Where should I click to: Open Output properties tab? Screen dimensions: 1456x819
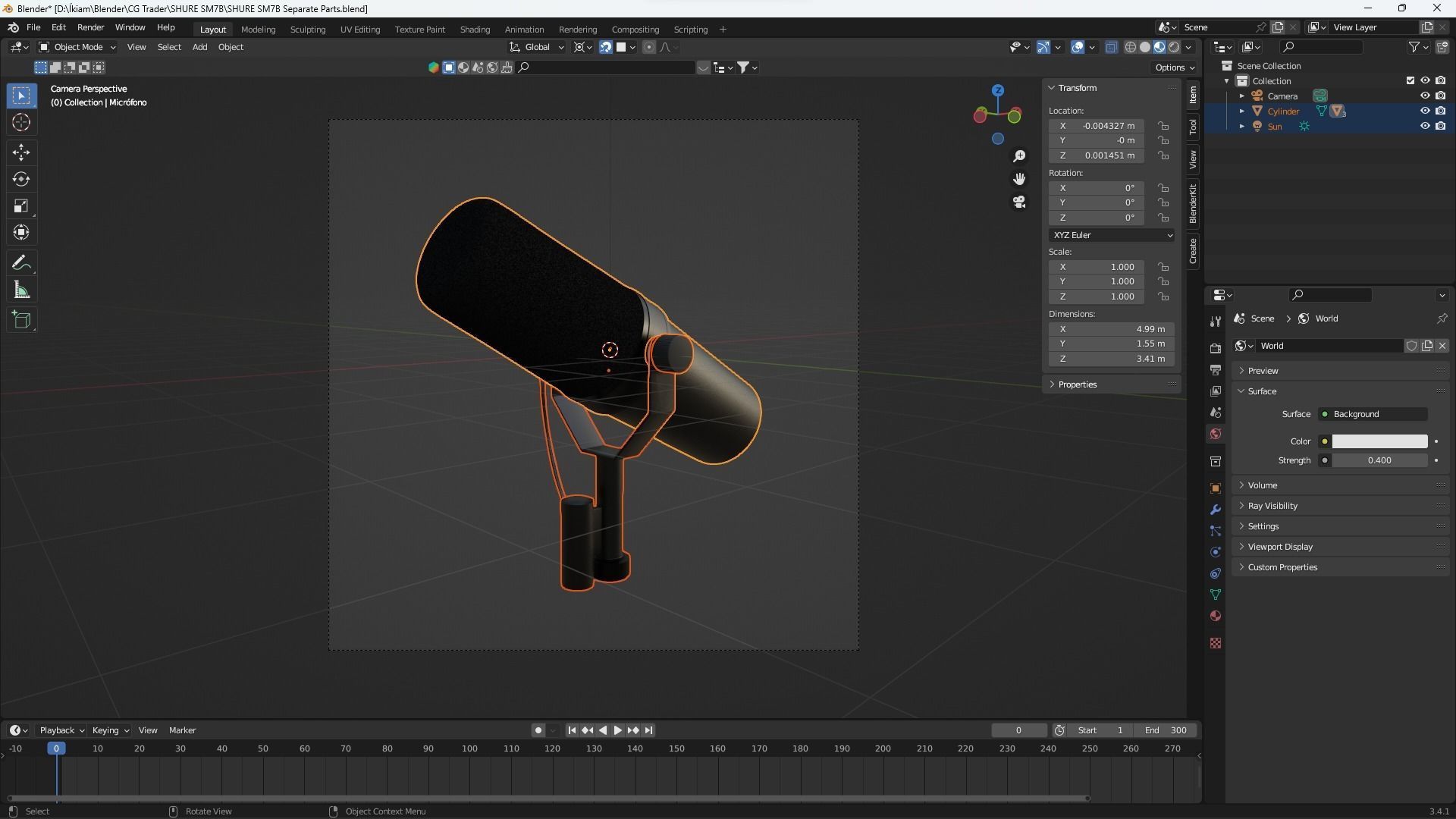1216,369
